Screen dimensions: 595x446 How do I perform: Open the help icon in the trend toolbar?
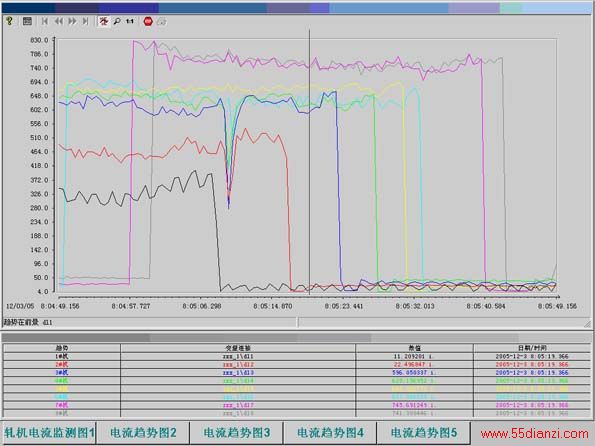point(9,21)
